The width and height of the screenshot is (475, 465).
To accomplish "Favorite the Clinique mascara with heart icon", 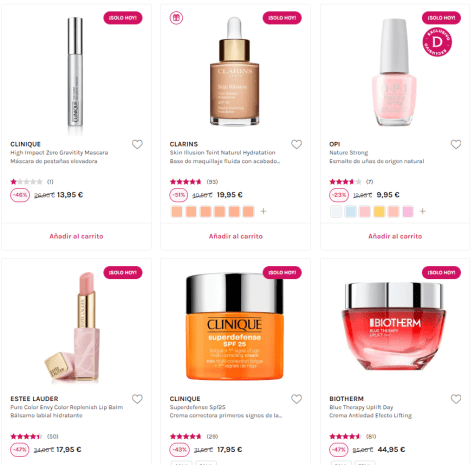I will click(x=137, y=144).
